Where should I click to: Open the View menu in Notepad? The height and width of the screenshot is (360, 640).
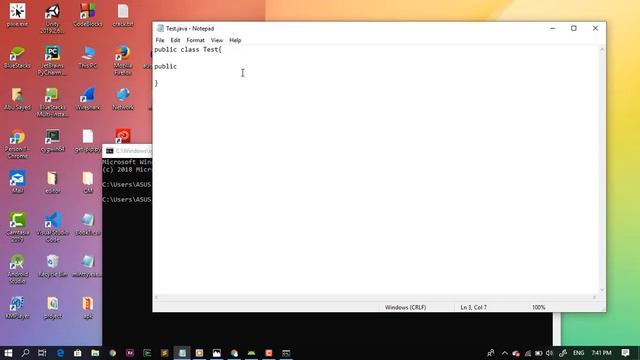point(216,40)
